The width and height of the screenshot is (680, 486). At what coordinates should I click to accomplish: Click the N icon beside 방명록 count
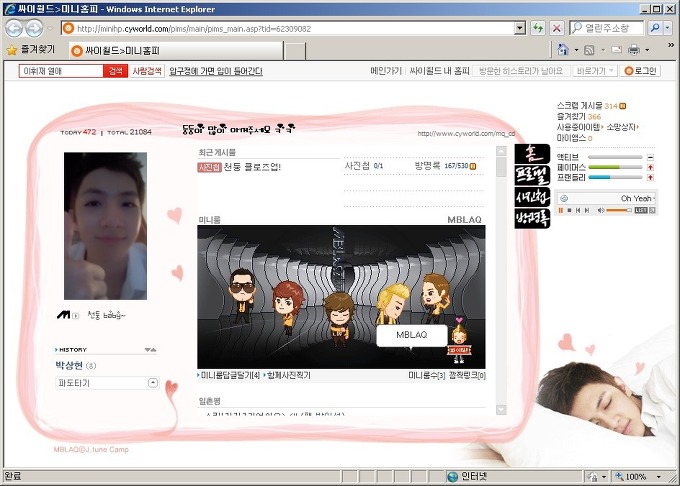[473, 166]
